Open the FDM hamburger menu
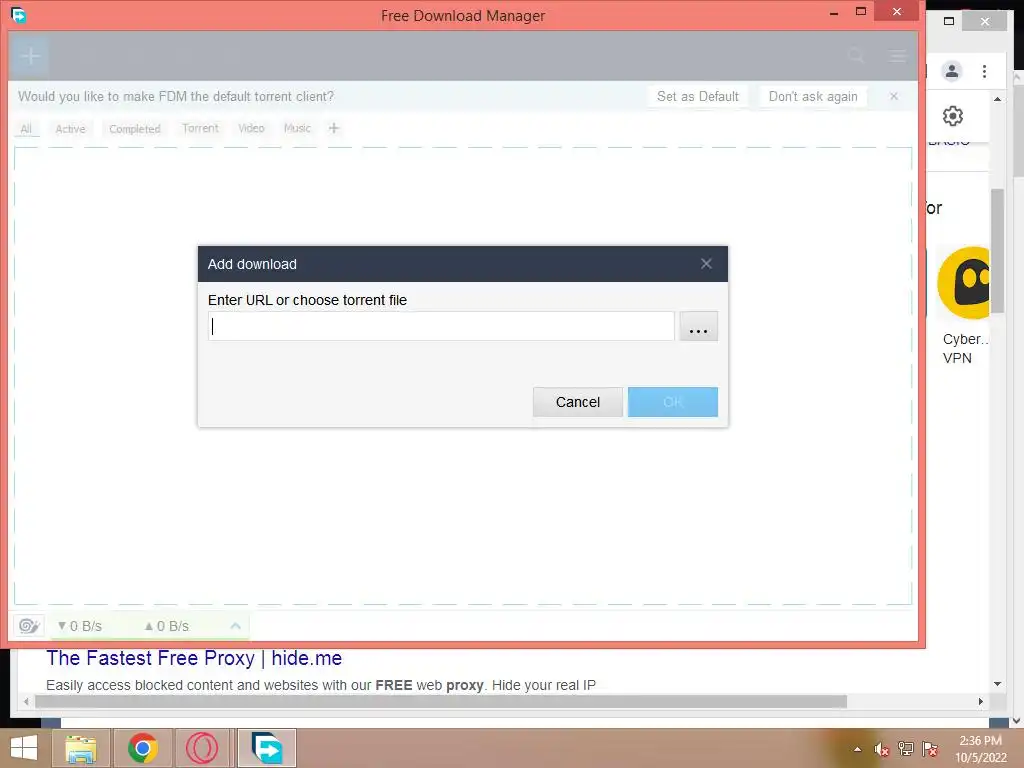 coord(898,56)
